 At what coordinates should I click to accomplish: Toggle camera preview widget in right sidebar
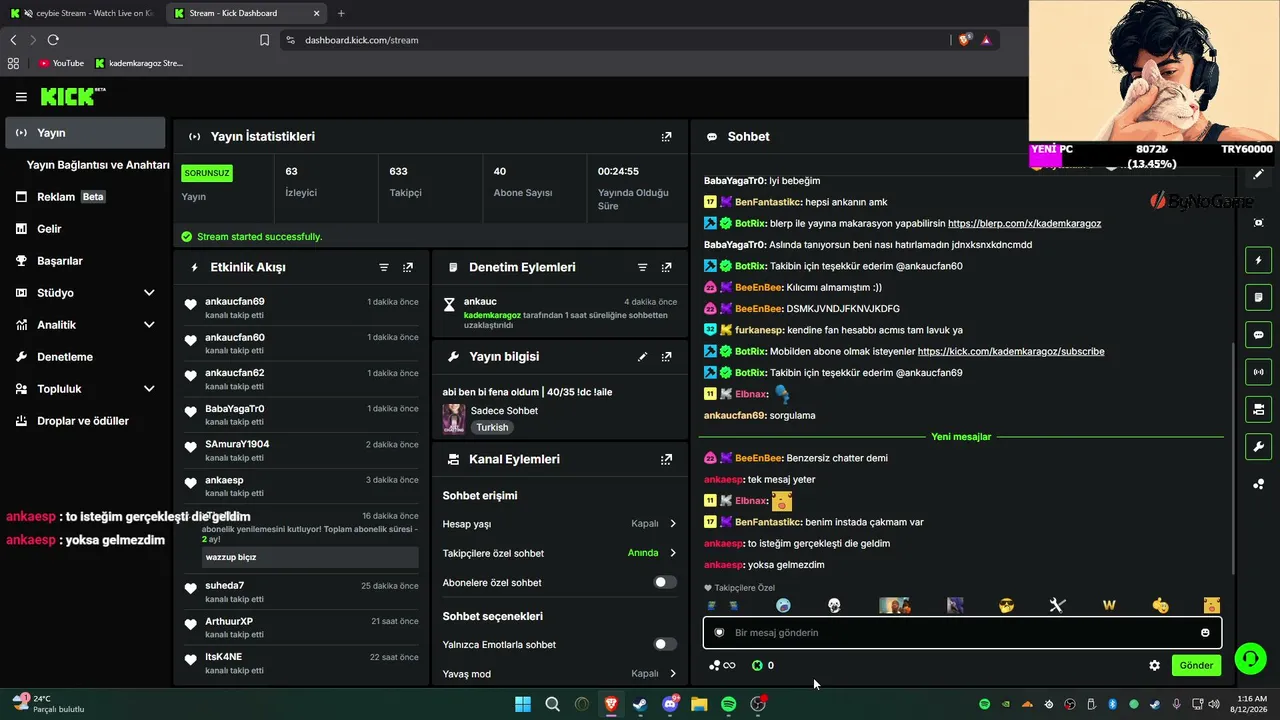(x=1258, y=409)
